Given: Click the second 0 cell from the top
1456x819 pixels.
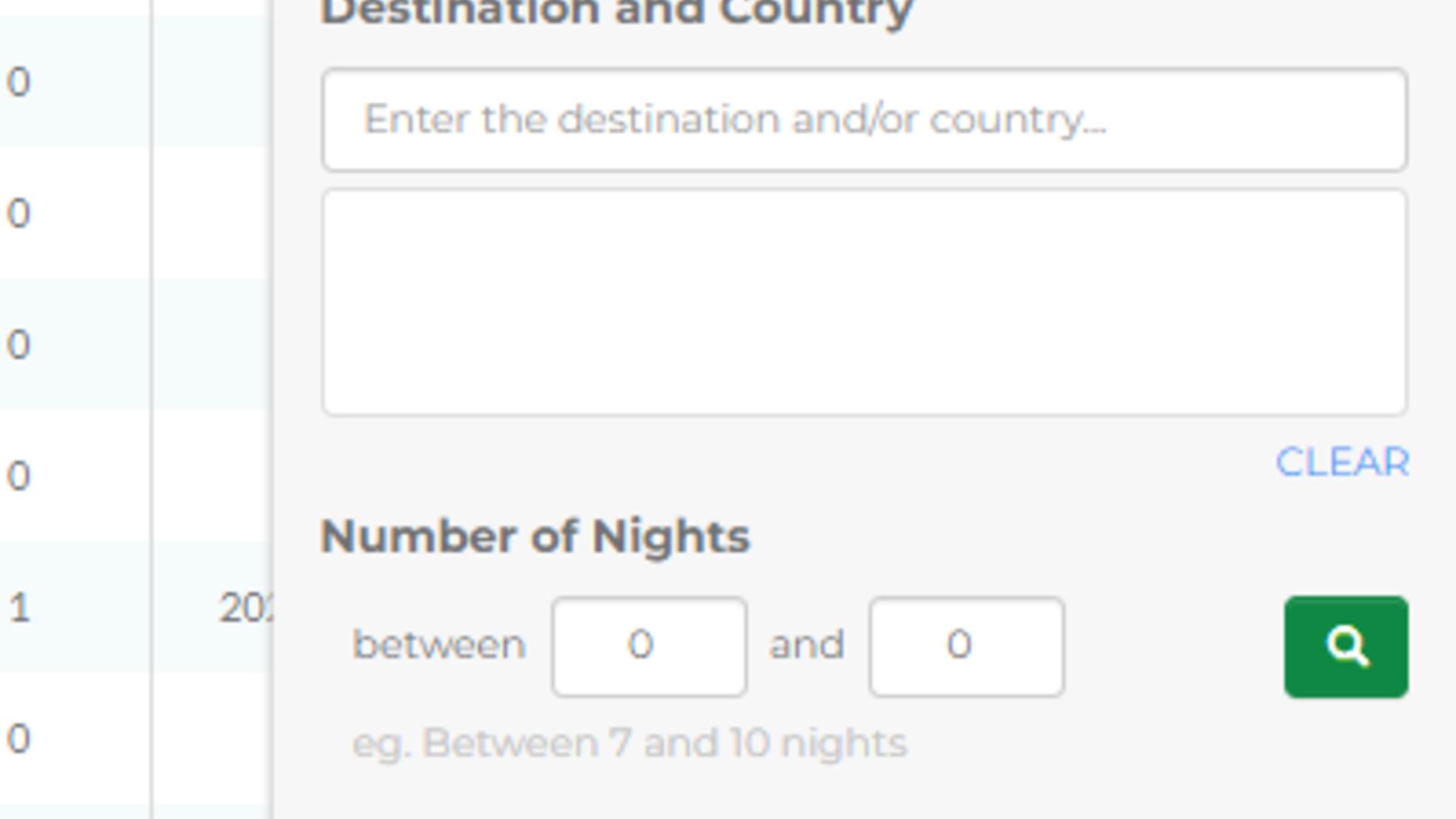Looking at the screenshot, I should [19, 213].
